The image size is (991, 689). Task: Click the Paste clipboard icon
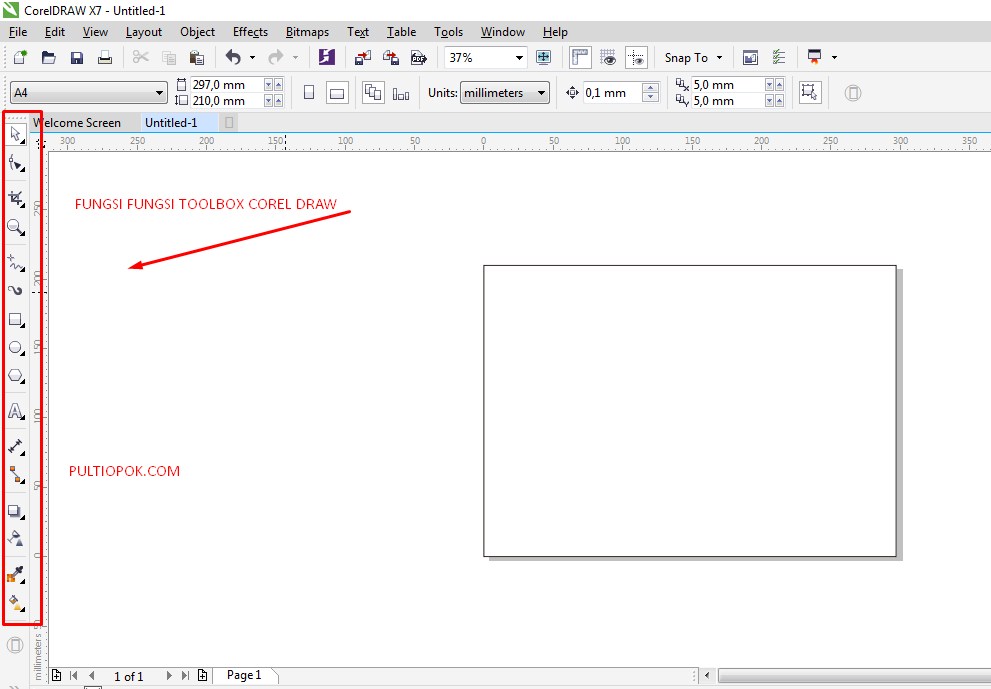point(197,58)
